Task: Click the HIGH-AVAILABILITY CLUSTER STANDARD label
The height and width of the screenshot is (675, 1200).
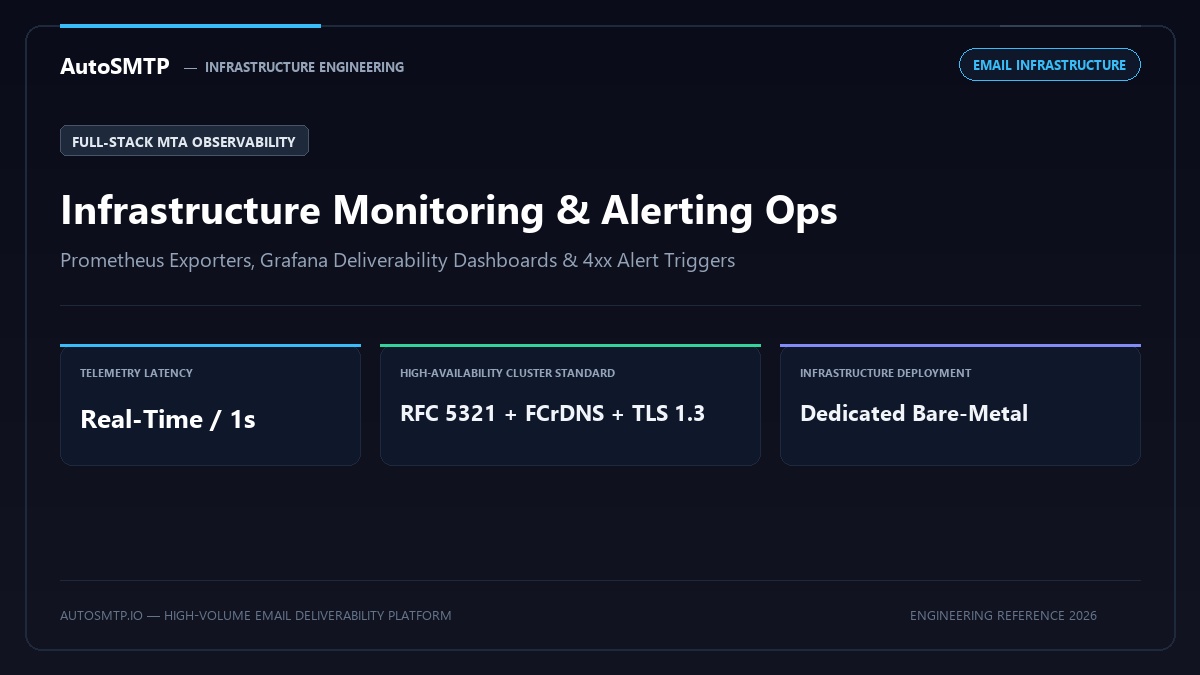Action: click(x=507, y=373)
